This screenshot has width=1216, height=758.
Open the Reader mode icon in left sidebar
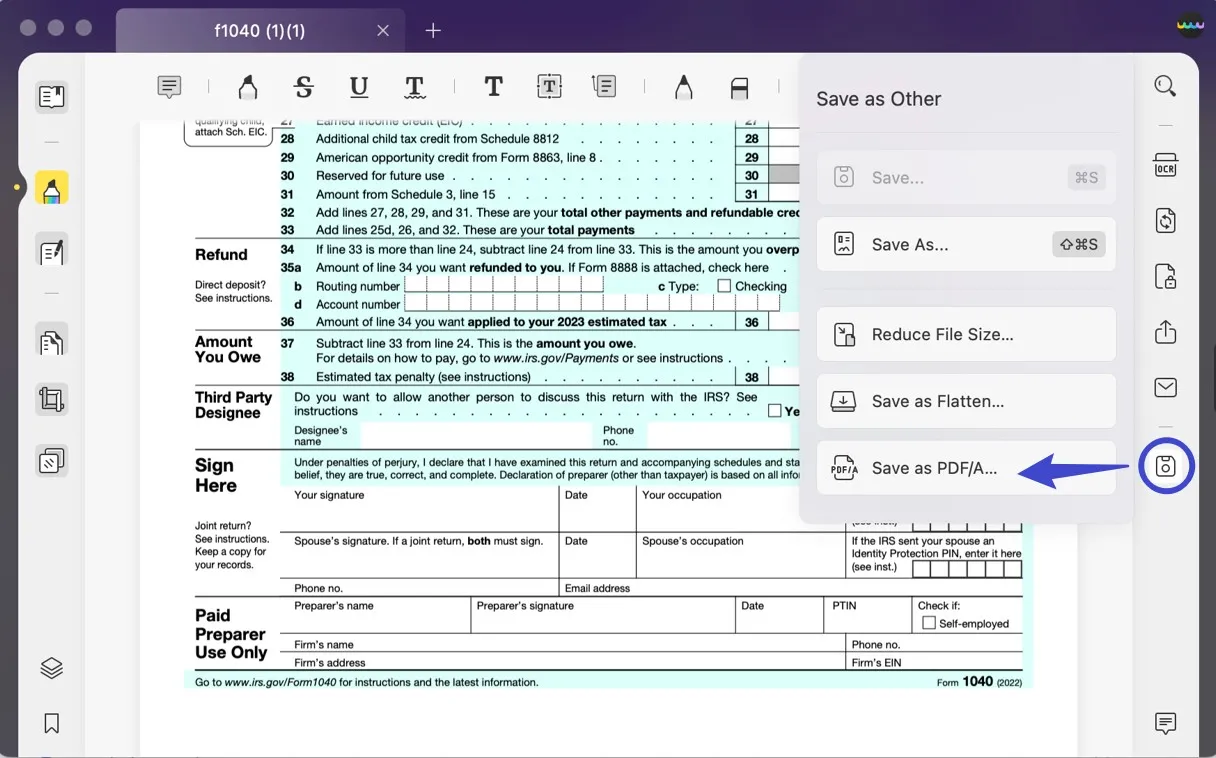[52, 97]
